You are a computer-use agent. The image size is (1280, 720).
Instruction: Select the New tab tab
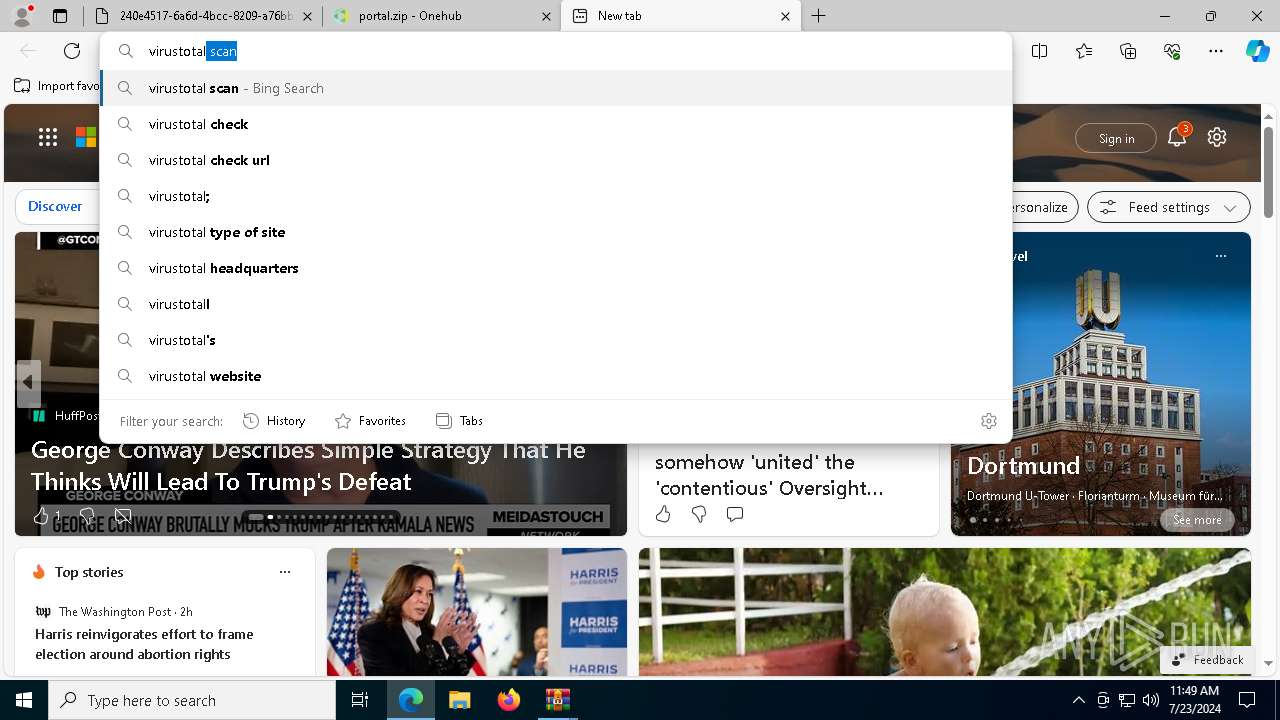tap(681, 16)
